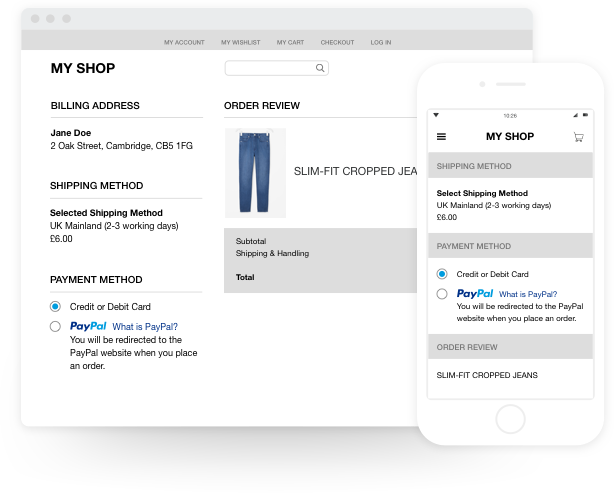Choose the PayPal radio option on mobile
This screenshot has width=614, height=493.
pos(442,294)
